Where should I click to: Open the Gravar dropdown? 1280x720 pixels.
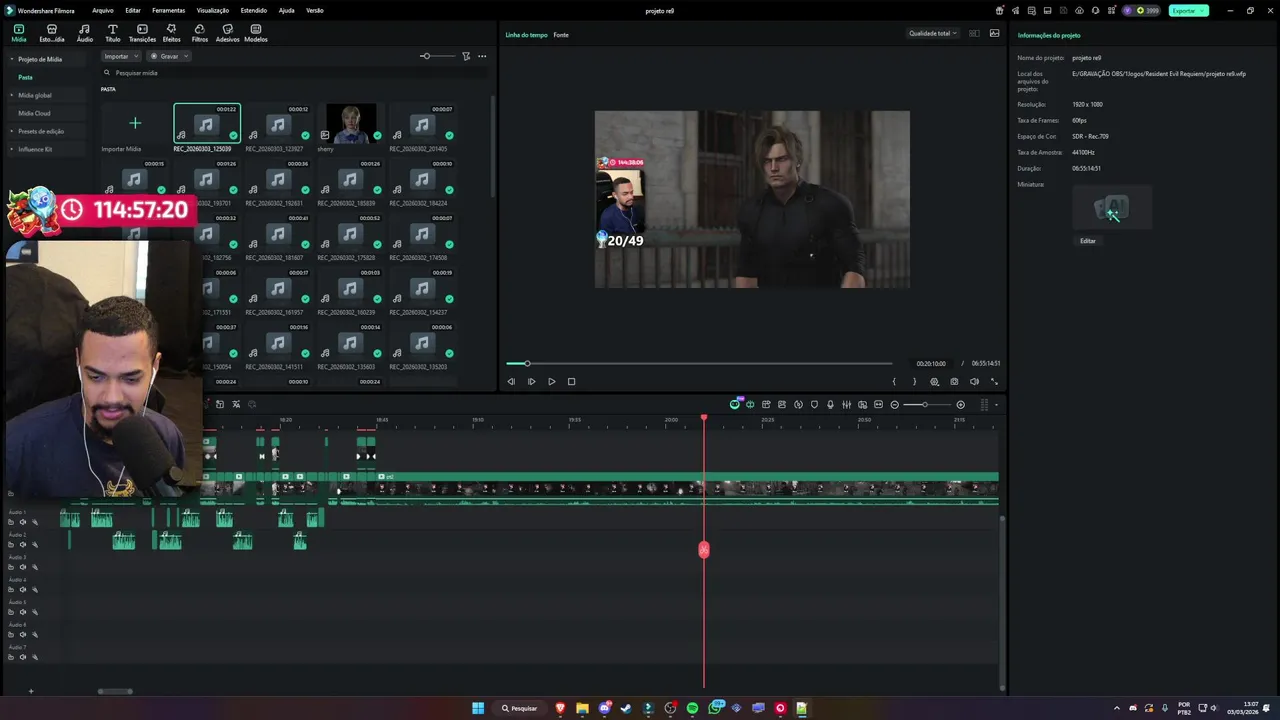click(169, 56)
